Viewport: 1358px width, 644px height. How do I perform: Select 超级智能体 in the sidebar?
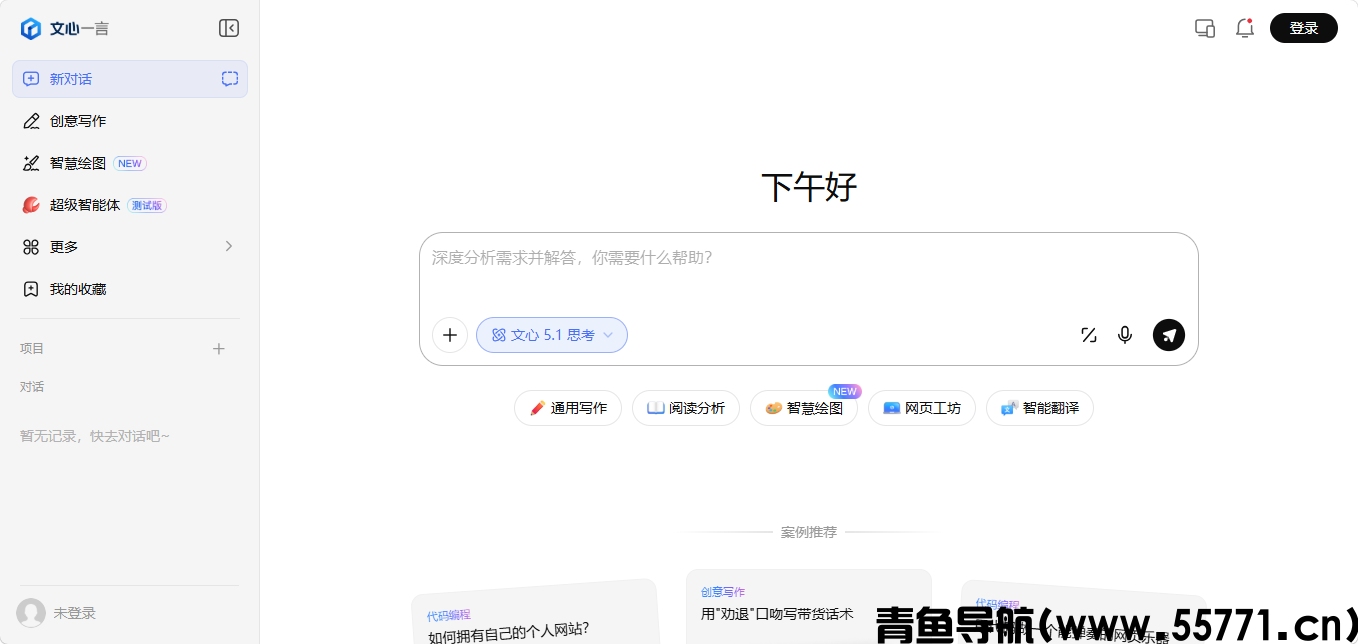[129, 205]
